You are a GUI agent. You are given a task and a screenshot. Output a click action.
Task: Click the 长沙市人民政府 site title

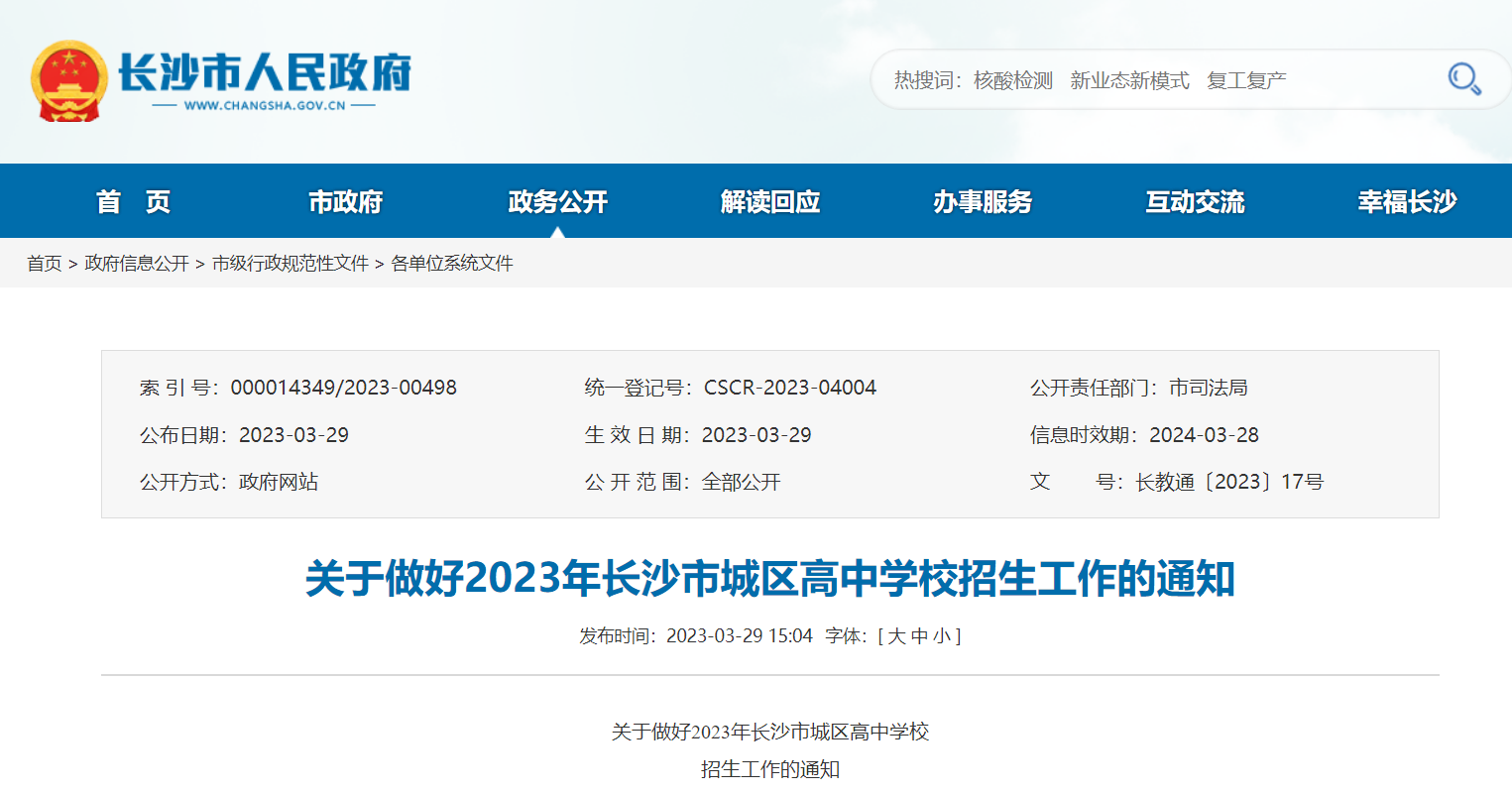click(x=265, y=72)
